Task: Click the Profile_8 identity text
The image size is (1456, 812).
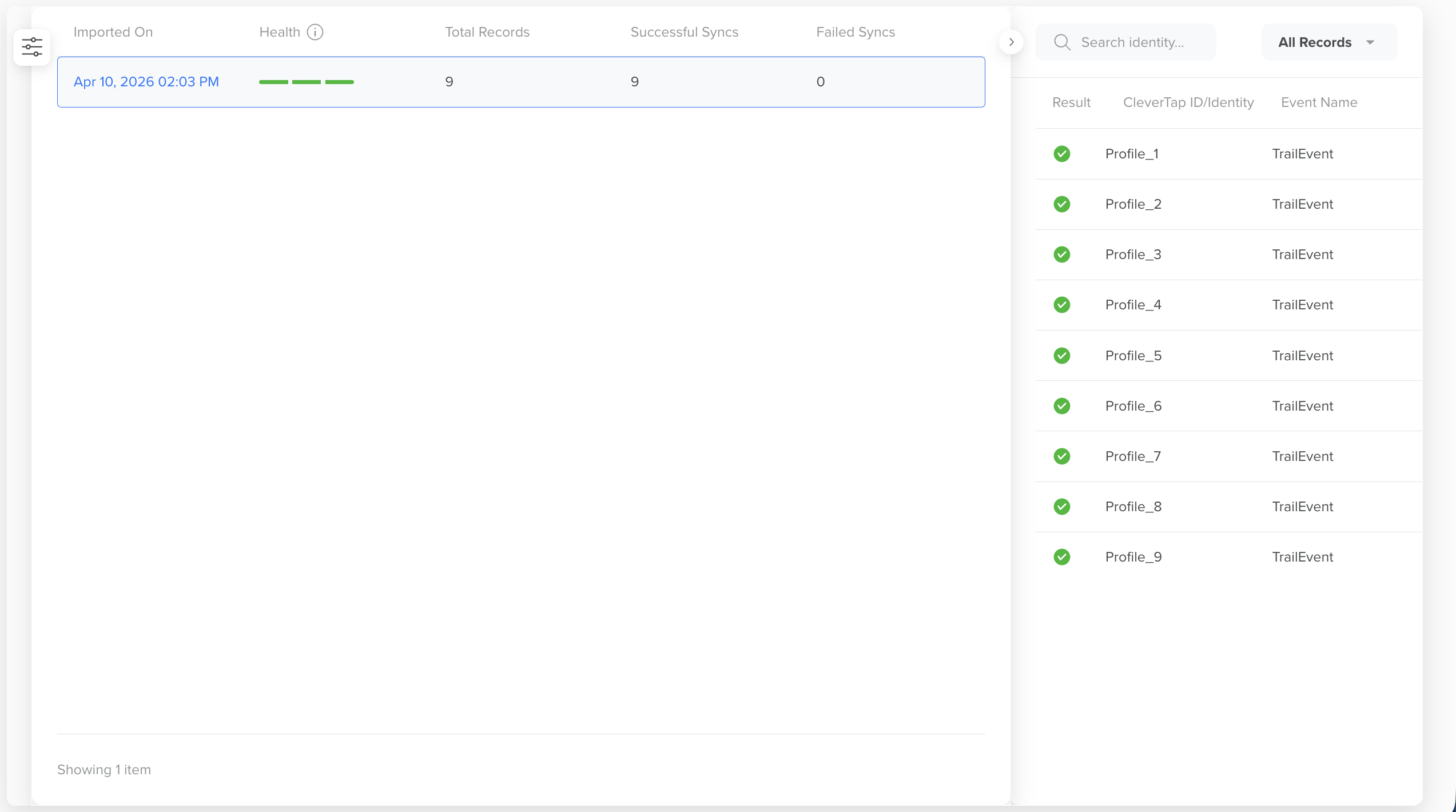Action: (1133, 507)
